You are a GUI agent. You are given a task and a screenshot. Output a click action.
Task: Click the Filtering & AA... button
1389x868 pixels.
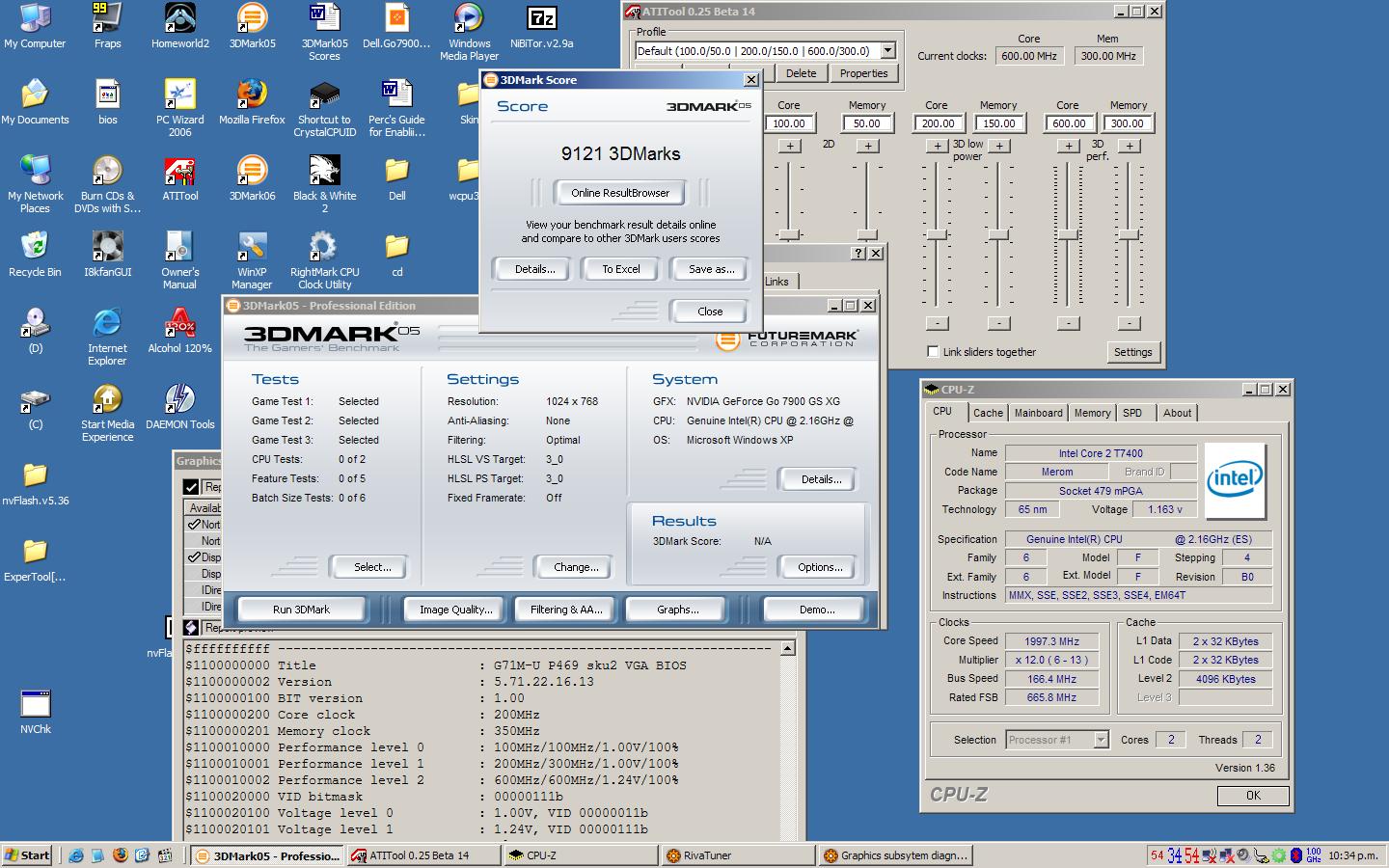click(566, 610)
